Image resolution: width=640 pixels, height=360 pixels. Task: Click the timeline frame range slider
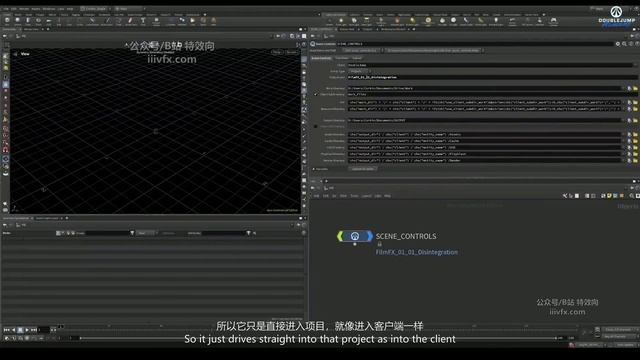pyautogui.click(x=318, y=338)
